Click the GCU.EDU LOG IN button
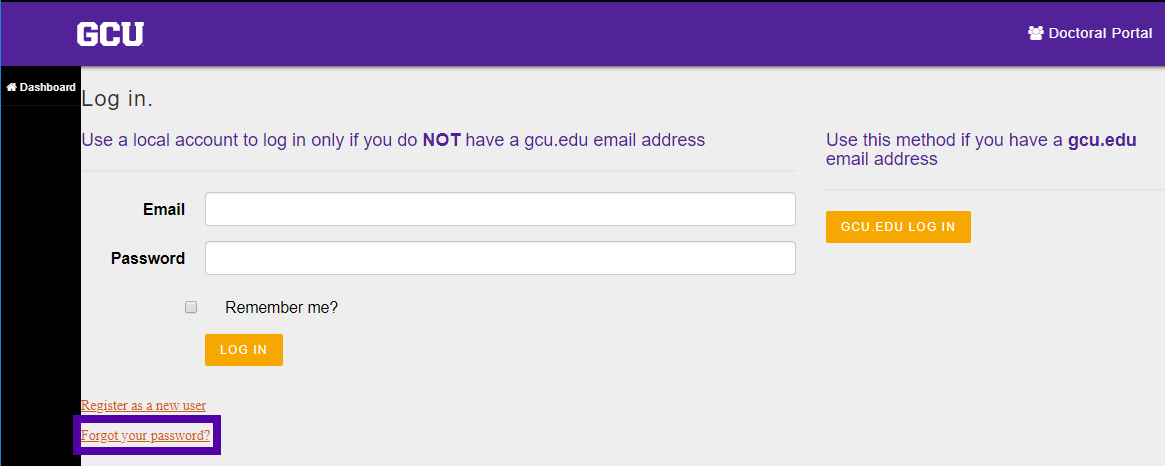 [898, 227]
